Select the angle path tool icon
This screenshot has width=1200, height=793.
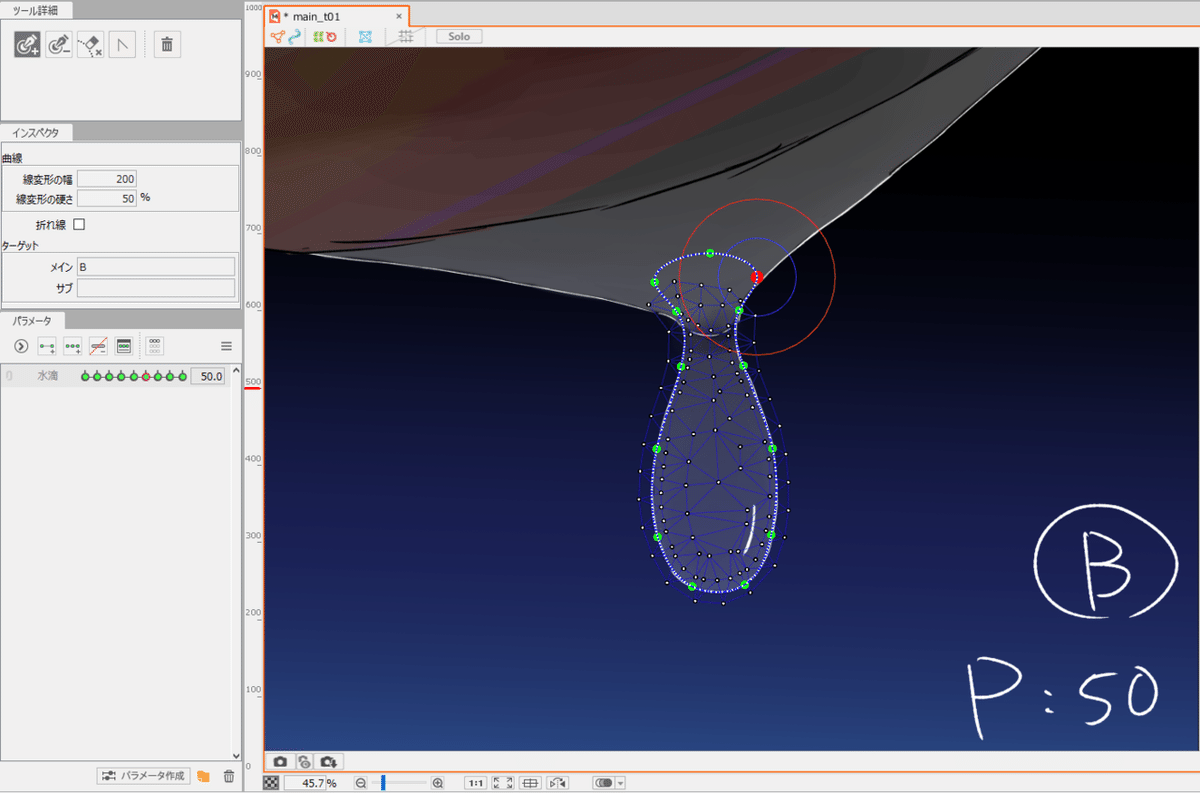coord(122,44)
